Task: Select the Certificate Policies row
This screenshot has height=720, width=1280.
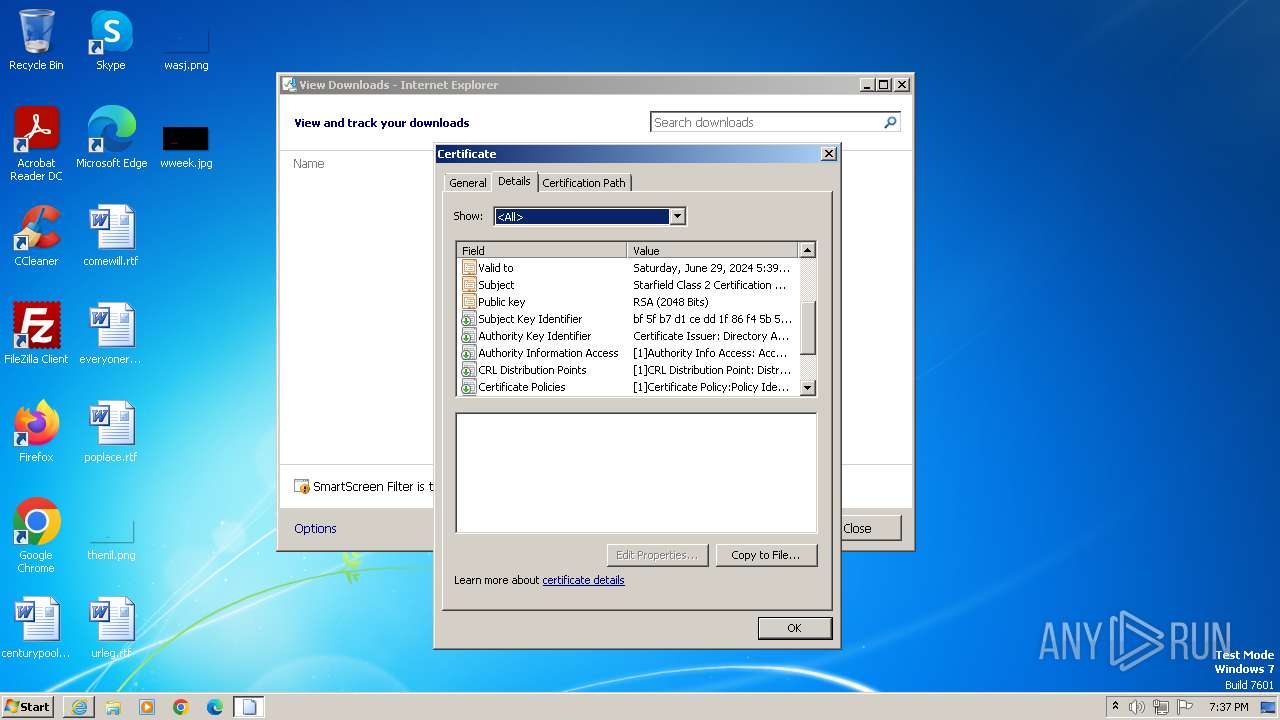Action: point(629,387)
